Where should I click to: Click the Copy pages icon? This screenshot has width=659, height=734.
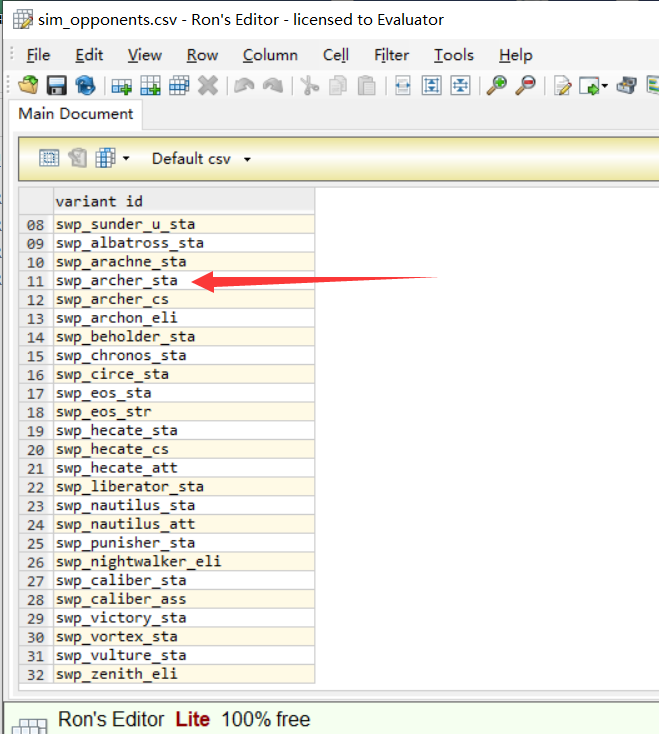pyautogui.click(x=338, y=86)
